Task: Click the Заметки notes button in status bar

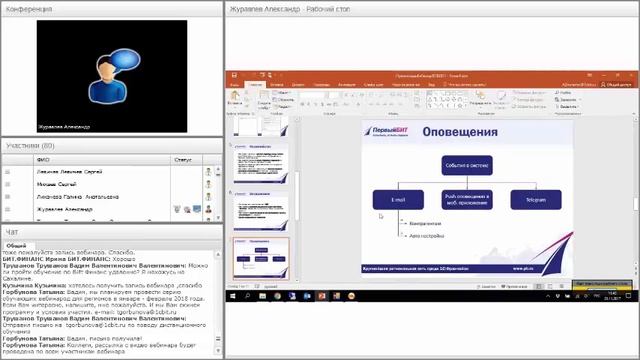Action: tap(486, 287)
